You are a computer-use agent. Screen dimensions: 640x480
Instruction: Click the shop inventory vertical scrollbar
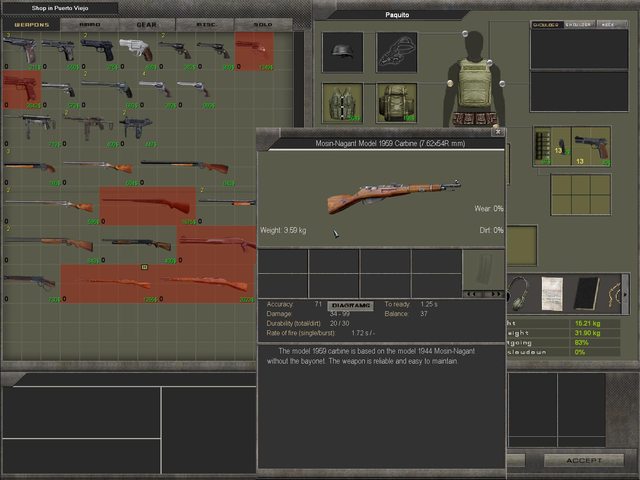point(299,80)
